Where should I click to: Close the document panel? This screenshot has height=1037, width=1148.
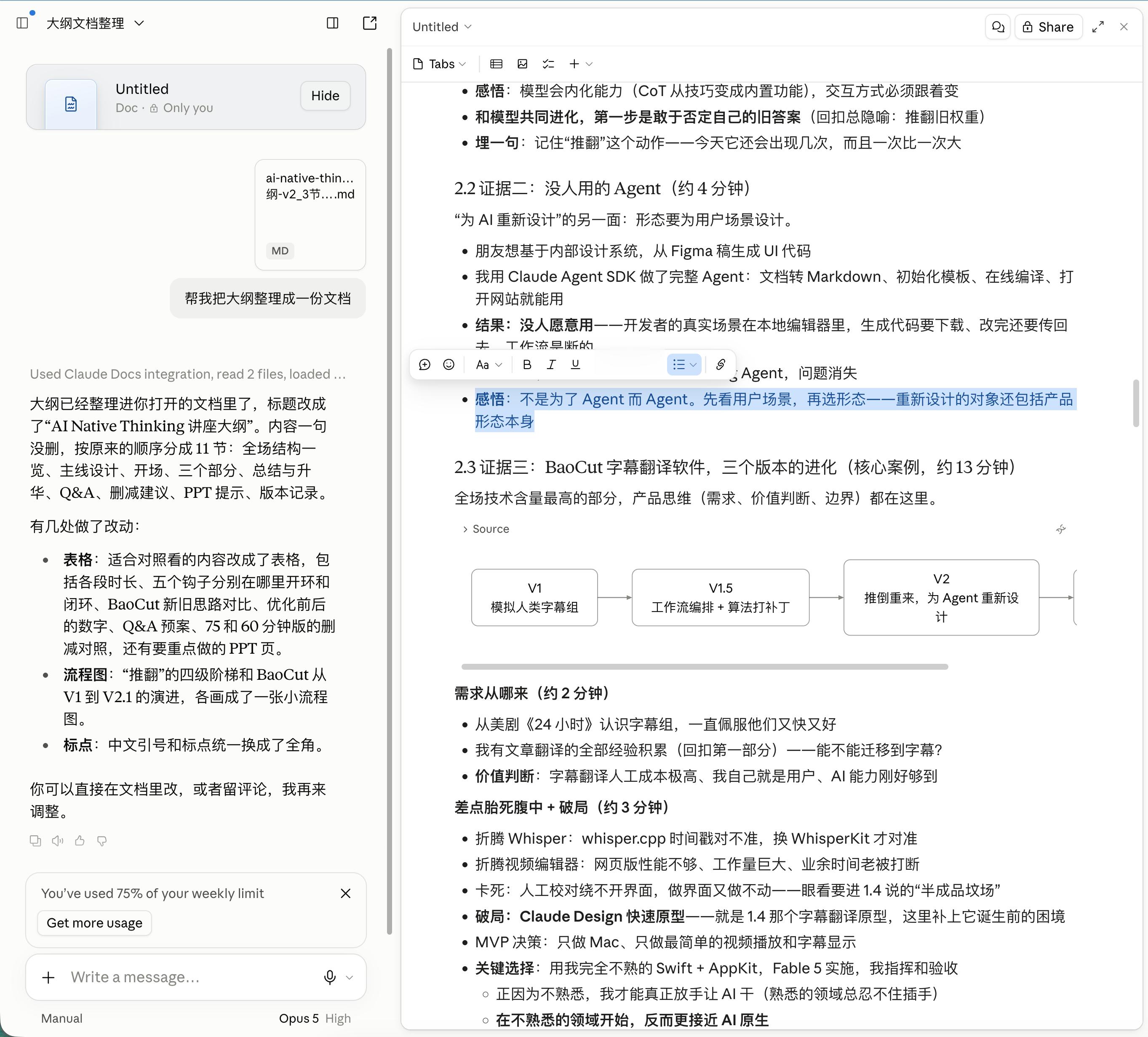[x=1124, y=27]
